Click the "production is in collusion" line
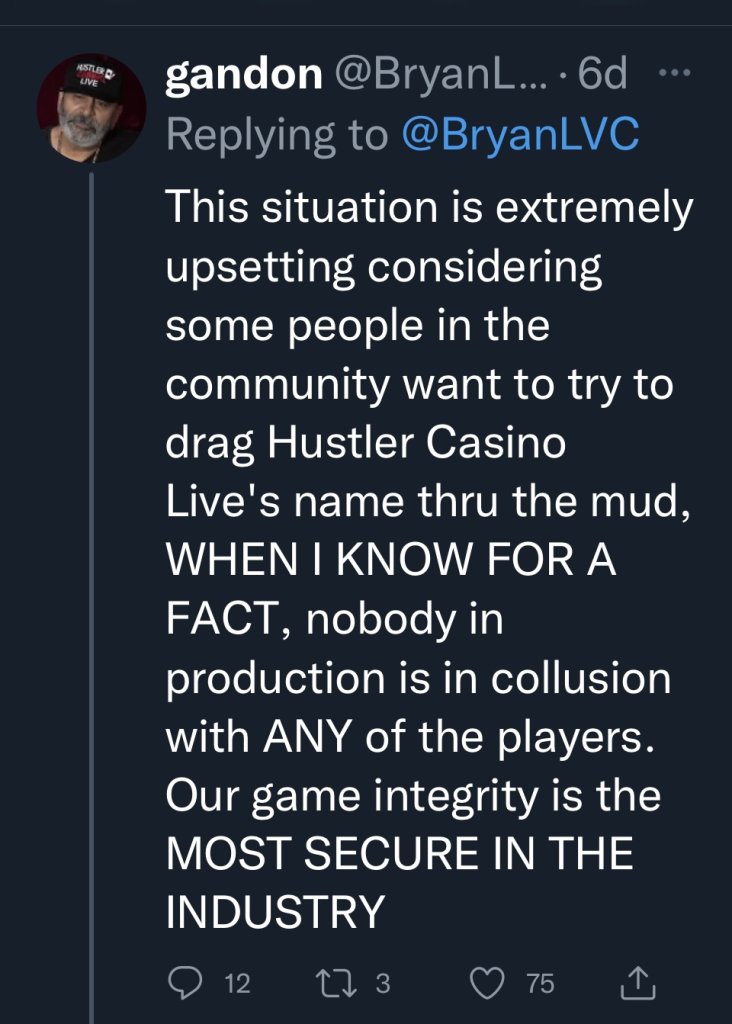Viewport: 732px width, 1024px height. tap(417, 678)
